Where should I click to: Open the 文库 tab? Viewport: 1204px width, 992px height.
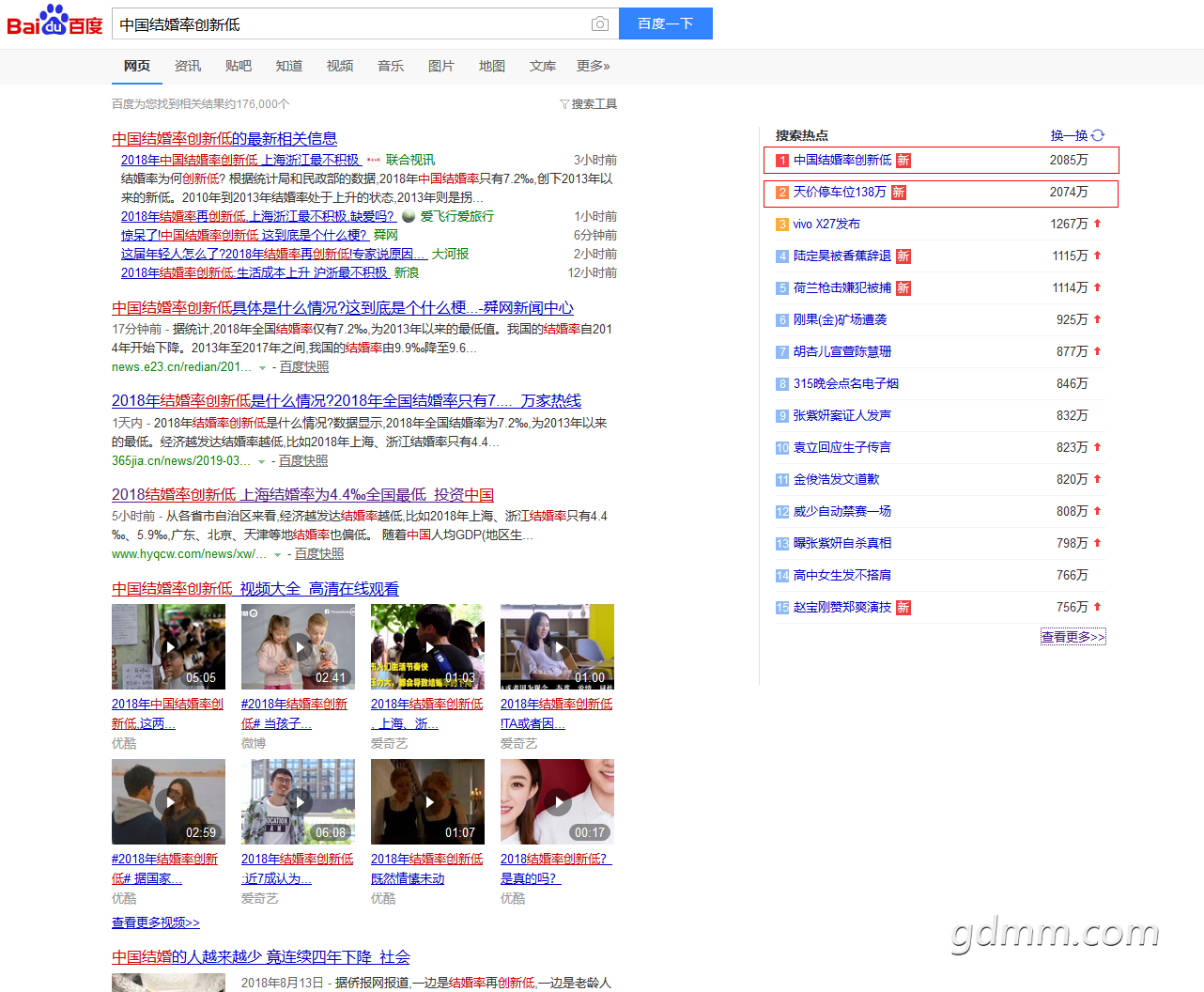point(543,66)
